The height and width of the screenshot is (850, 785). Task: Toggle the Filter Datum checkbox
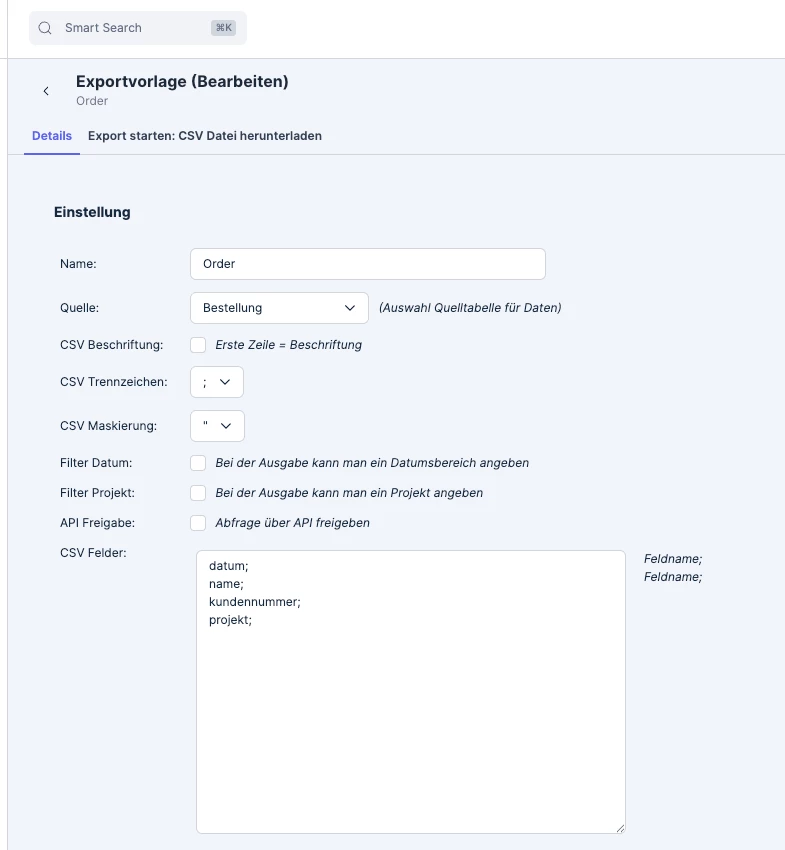tap(198, 463)
